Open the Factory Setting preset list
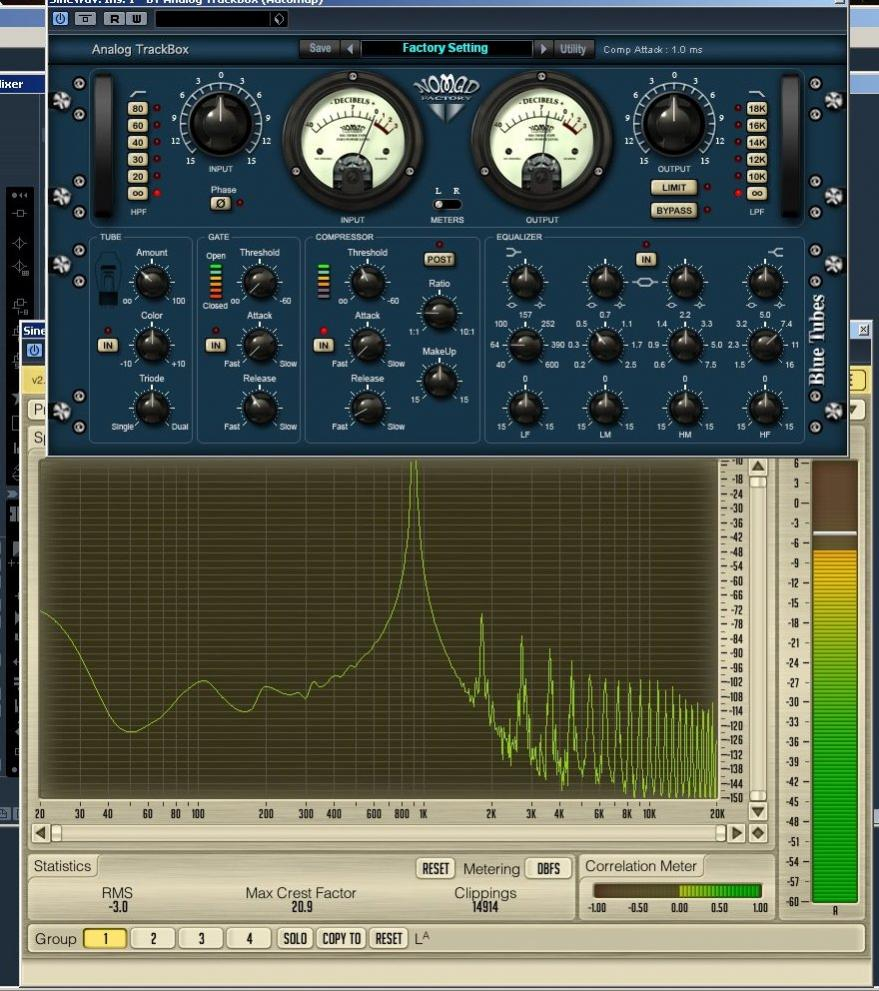Viewport: 879px width, 991px height. 445,48
